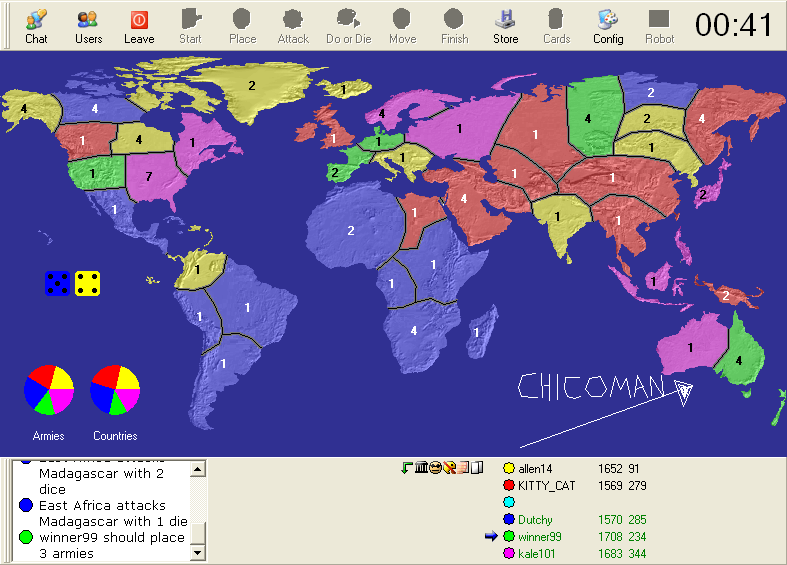
Task: Click India yellow territory
Action: pos(557,217)
